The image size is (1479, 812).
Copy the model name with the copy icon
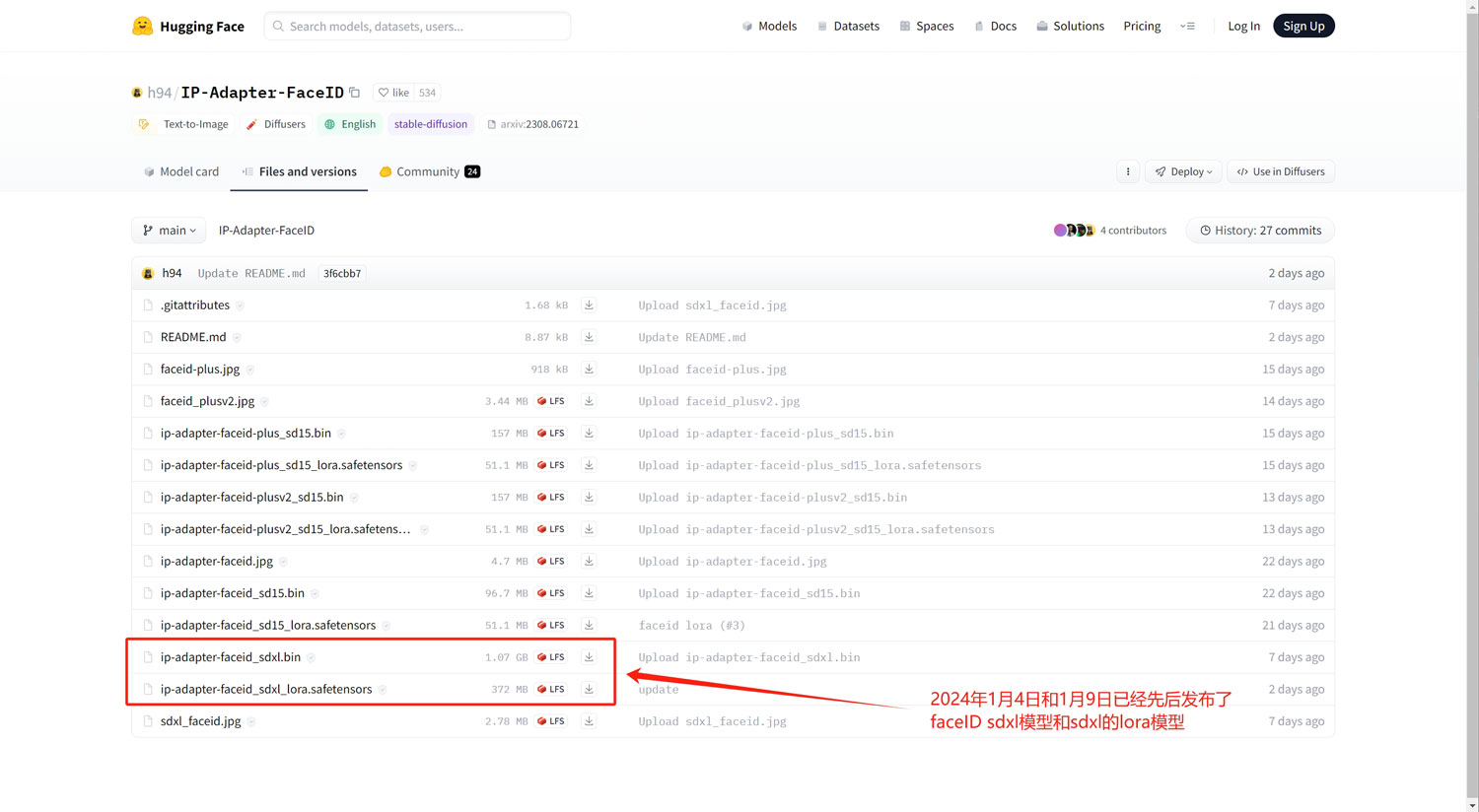pos(355,93)
